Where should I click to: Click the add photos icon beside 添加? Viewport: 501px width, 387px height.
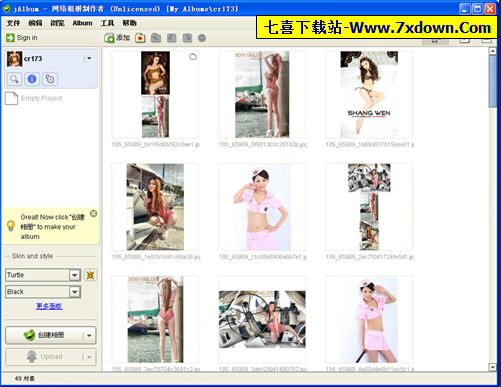coord(109,38)
